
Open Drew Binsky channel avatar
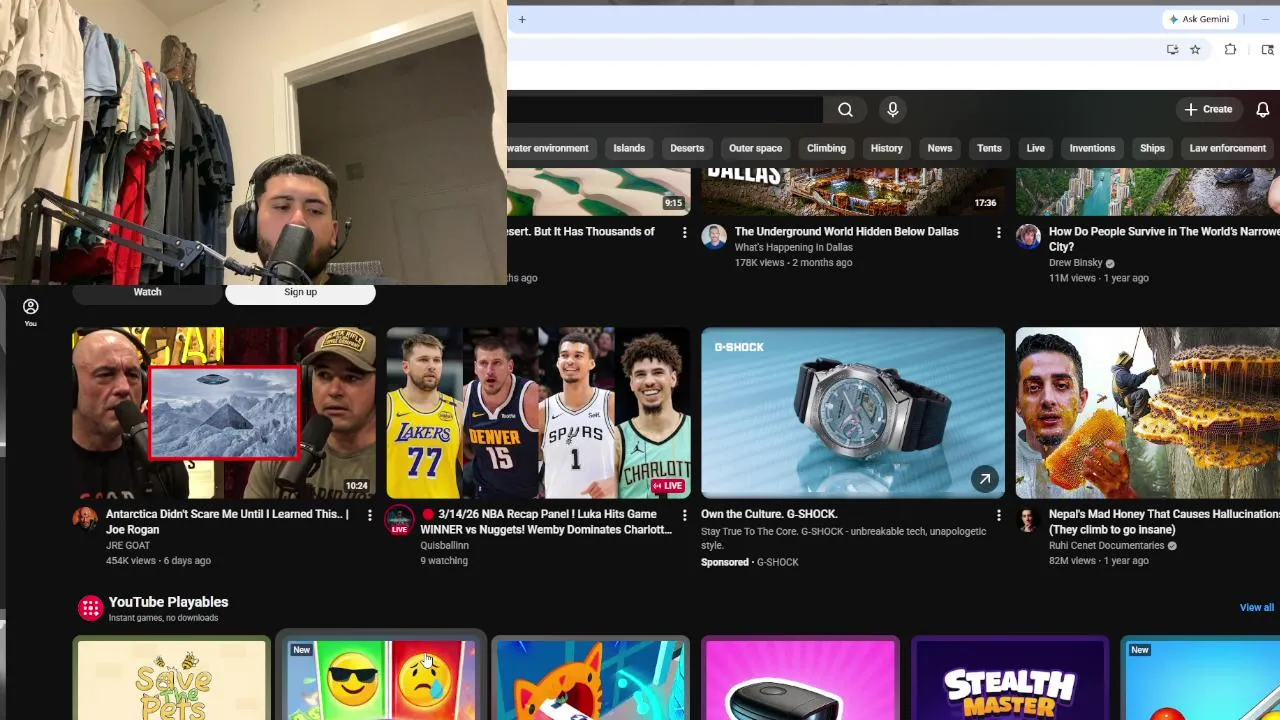coord(1028,236)
